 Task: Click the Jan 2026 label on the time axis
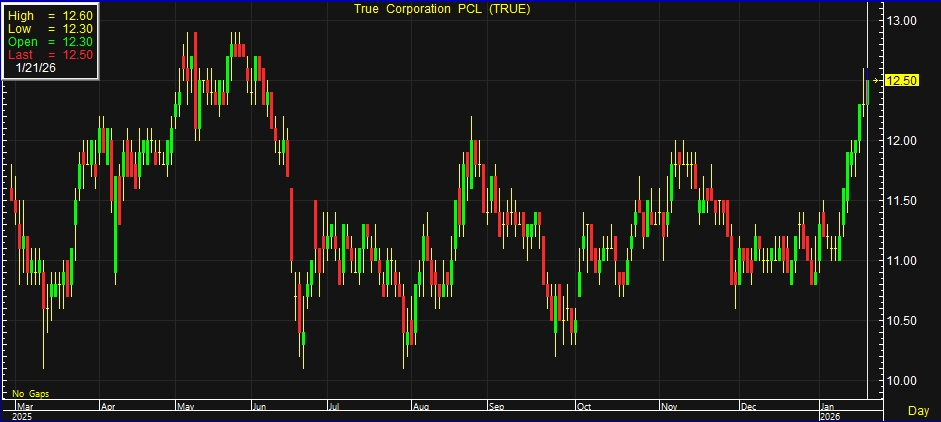click(x=829, y=410)
